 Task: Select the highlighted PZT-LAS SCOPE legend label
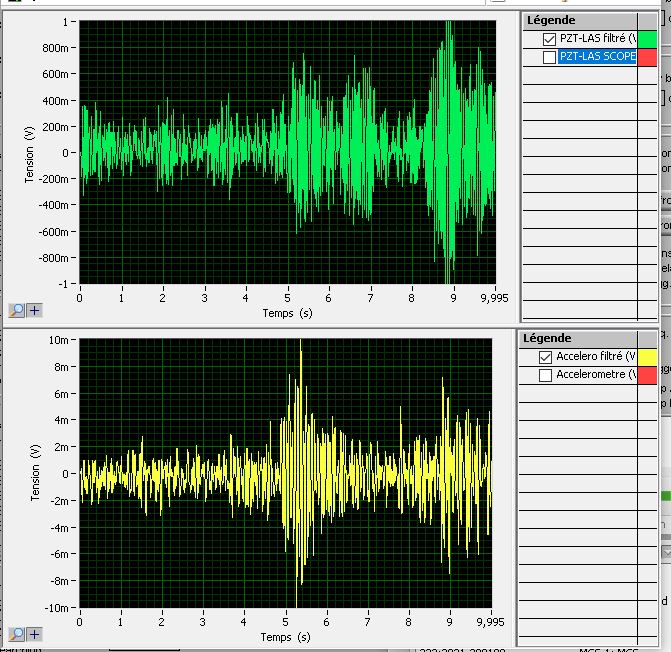click(x=597, y=57)
